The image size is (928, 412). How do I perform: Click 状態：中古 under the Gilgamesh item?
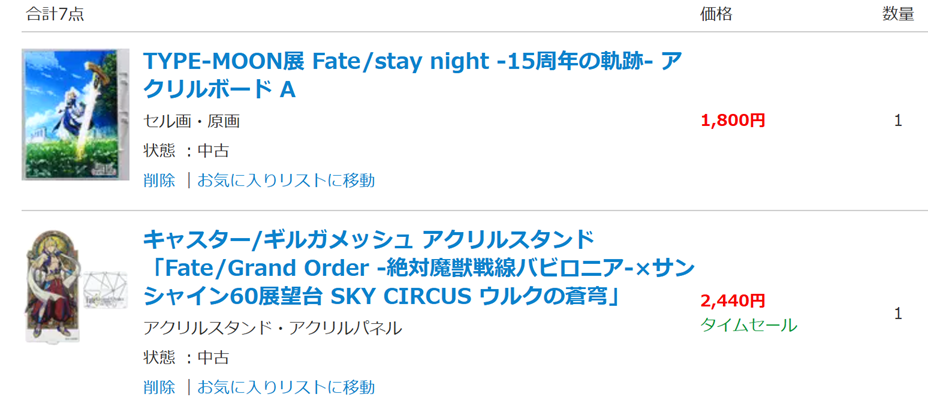tap(186, 358)
